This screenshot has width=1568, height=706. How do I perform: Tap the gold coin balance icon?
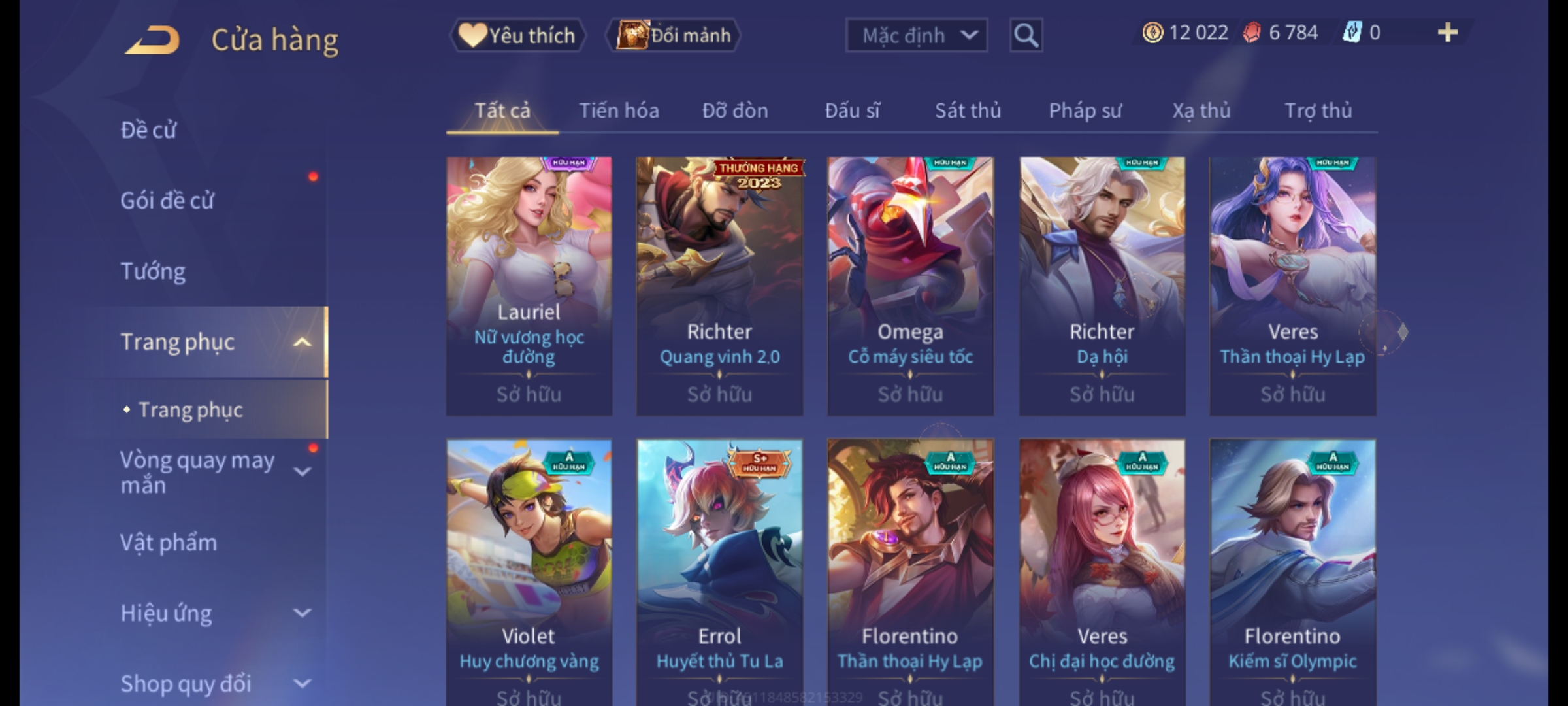(x=1152, y=33)
